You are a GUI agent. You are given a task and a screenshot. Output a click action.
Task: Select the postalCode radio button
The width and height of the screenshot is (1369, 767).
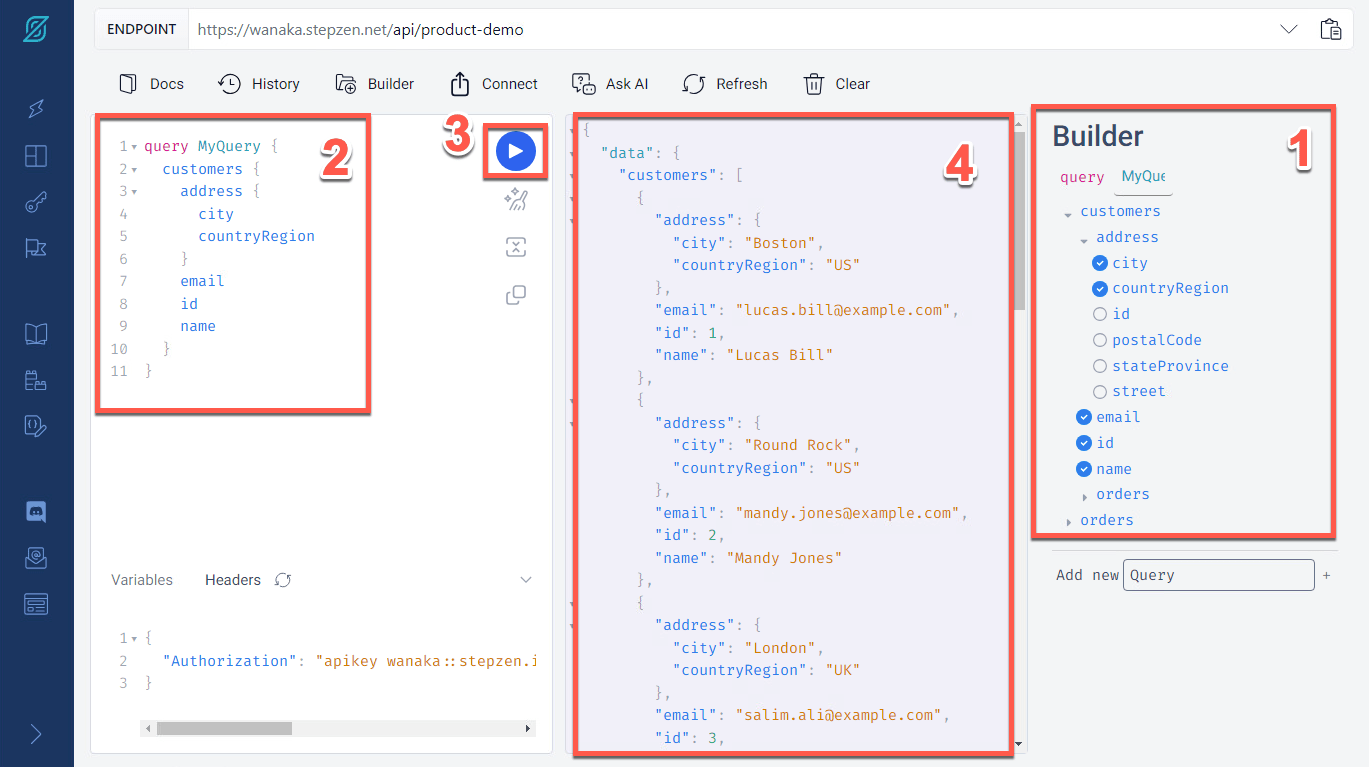(x=1099, y=339)
